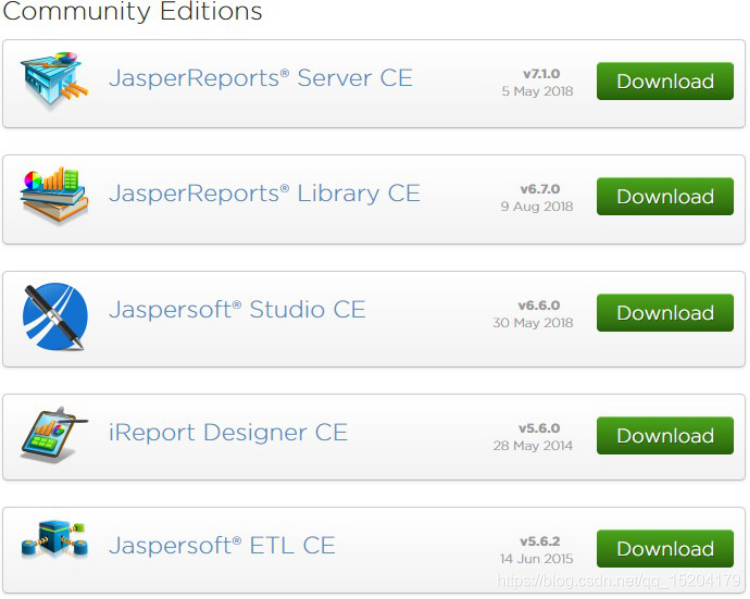This screenshot has width=750, height=599.
Task: Open the iReport Designer CE title link
Action: pos(228,433)
